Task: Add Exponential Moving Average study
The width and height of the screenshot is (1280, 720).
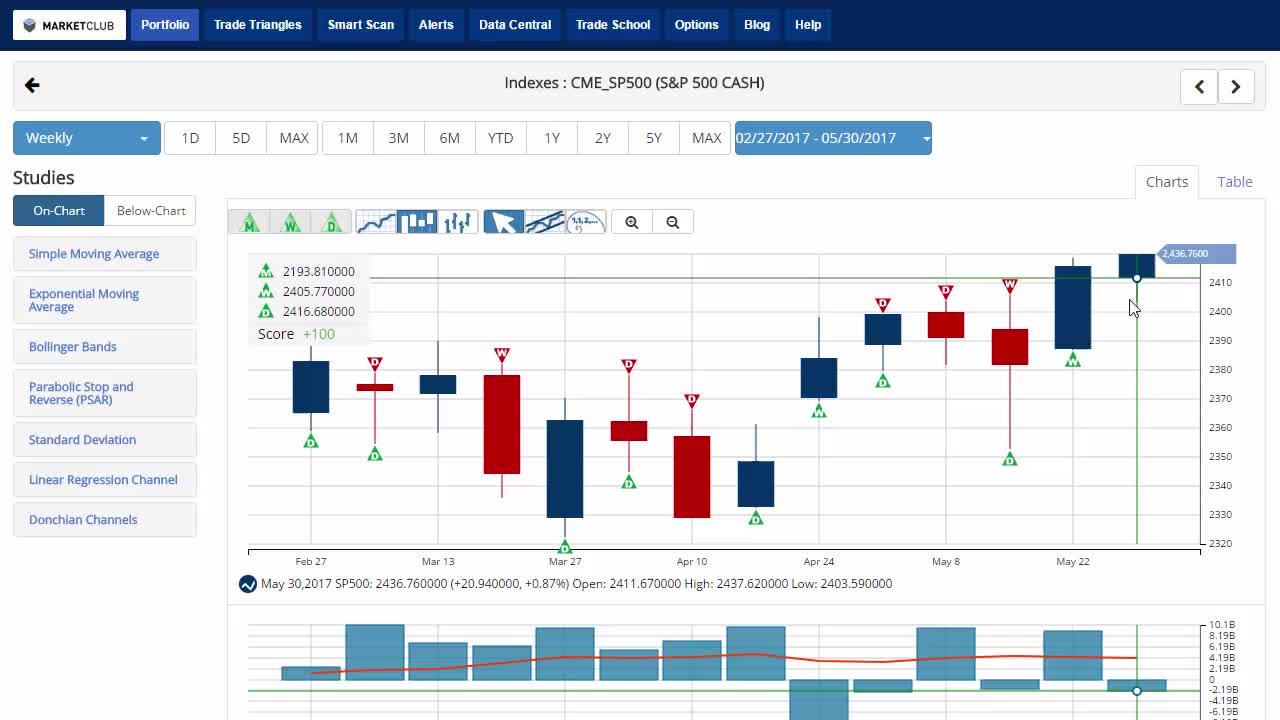Action: pyautogui.click(x=105, y=300)
